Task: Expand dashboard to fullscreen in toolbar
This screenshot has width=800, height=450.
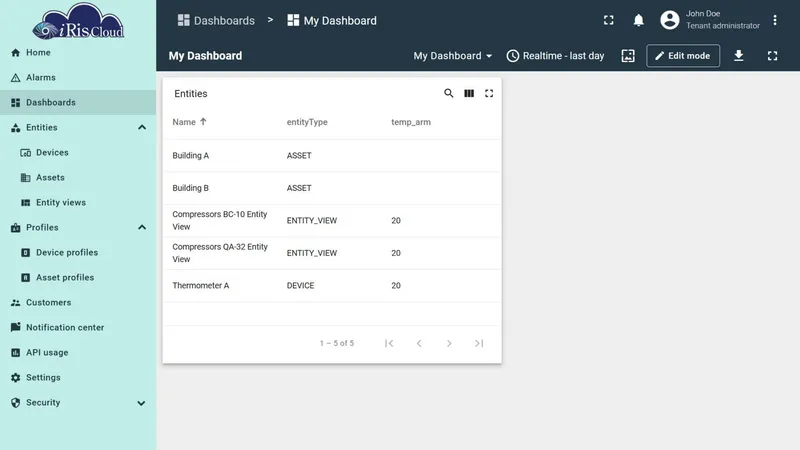Action: (772, 56)
